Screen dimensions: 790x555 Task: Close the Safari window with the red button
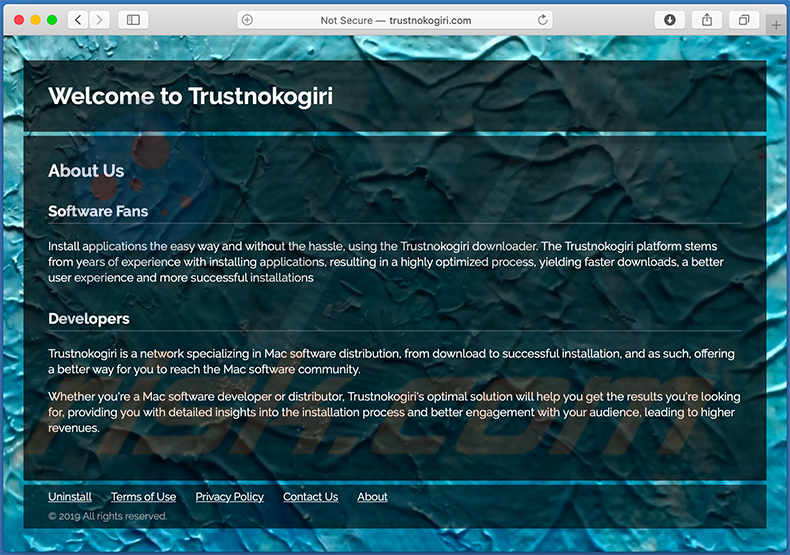pos(19,20)
